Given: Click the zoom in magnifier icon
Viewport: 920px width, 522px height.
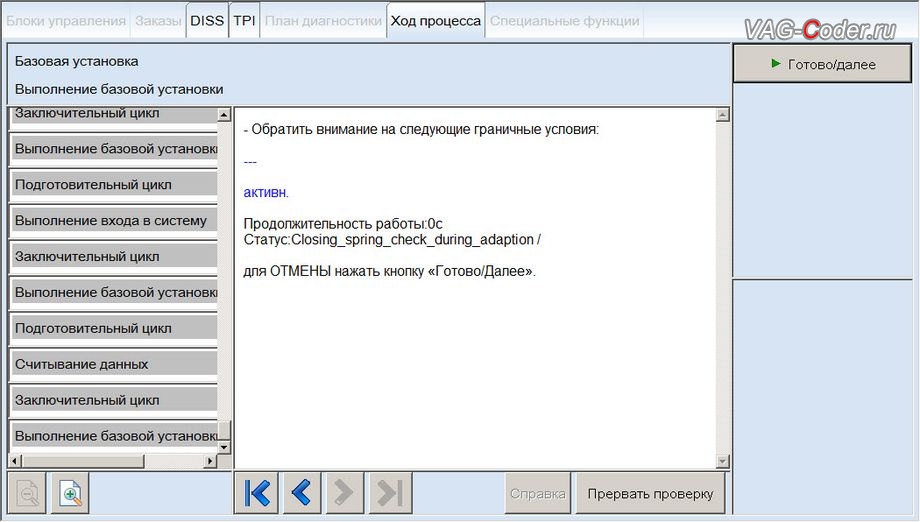Looking at the screenshot, I should tap(70, 493).
